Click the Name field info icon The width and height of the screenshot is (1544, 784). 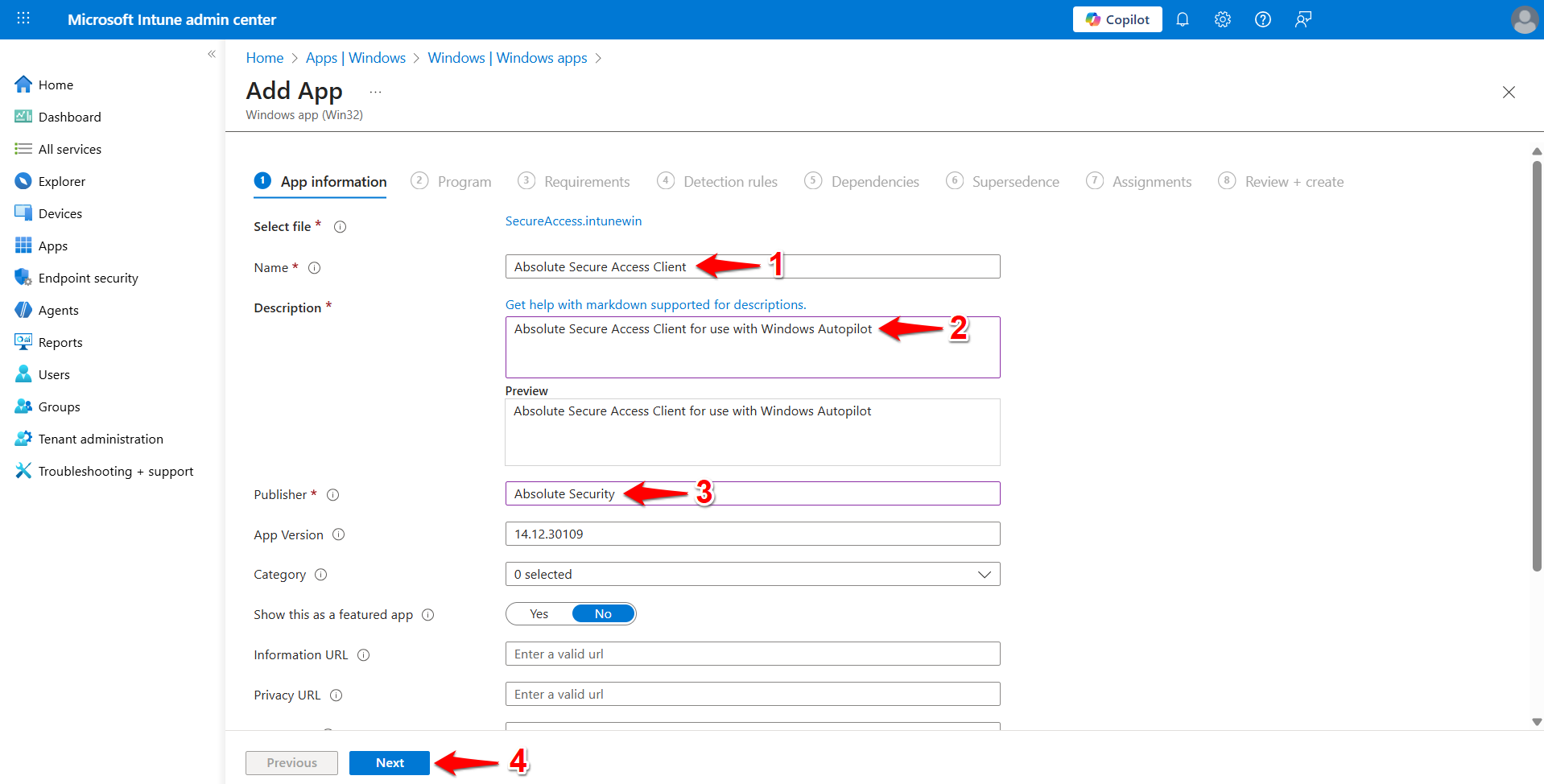[315, 268]
